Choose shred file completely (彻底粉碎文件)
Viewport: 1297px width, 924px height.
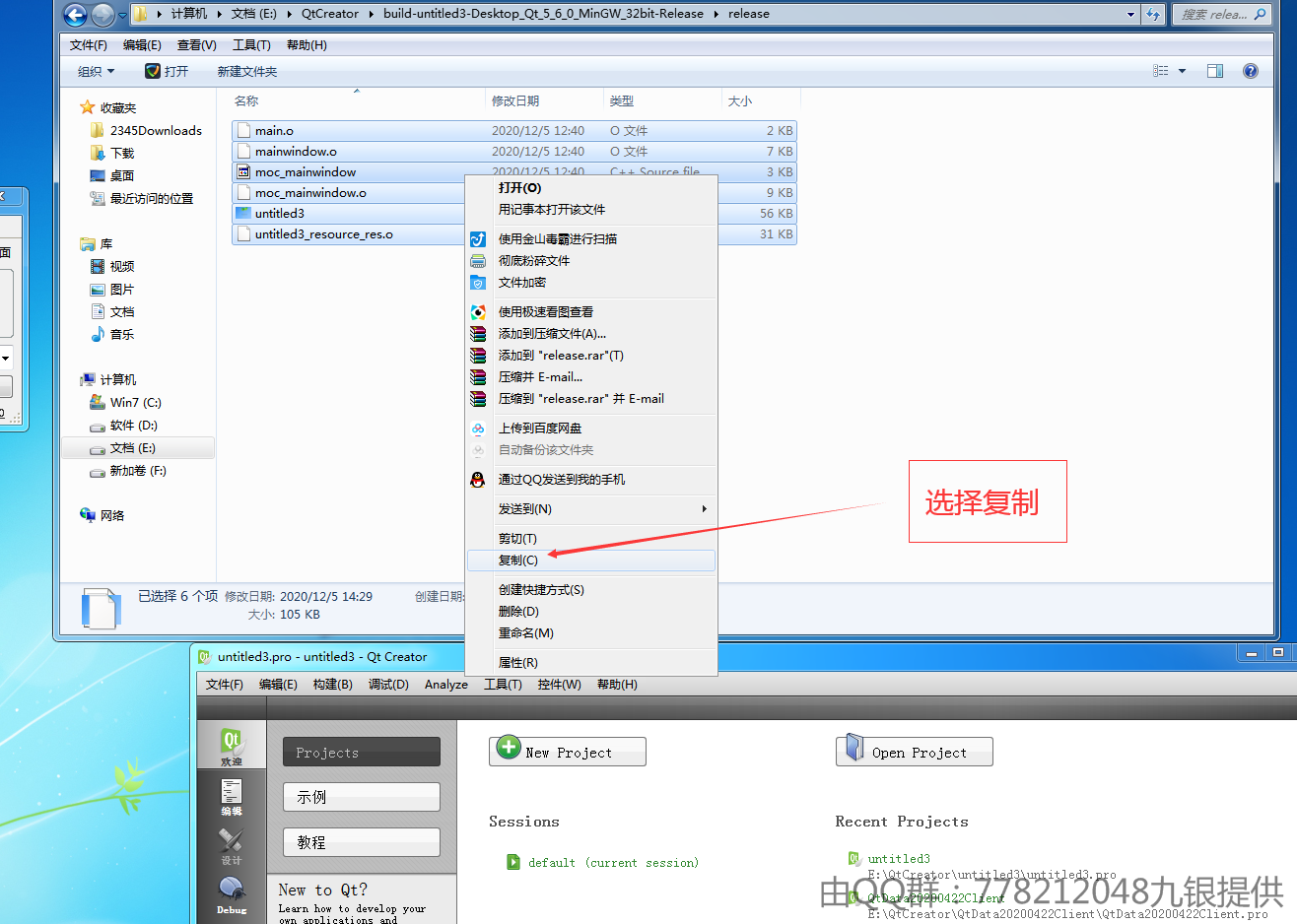pyautogui.click(x=591, y=261)
